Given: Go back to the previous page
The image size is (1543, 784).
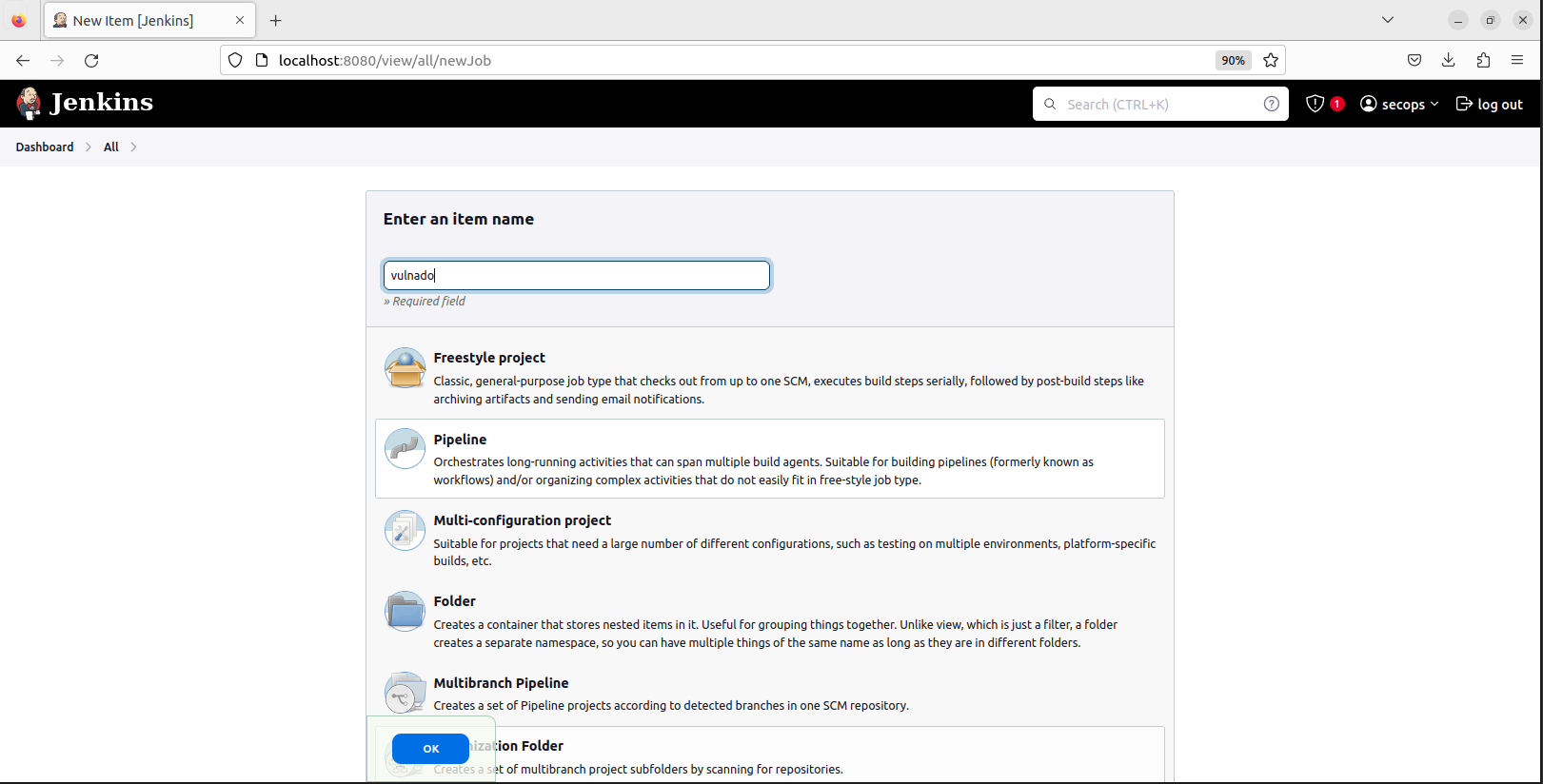Looking at the screenshot, I should (23, 60).
